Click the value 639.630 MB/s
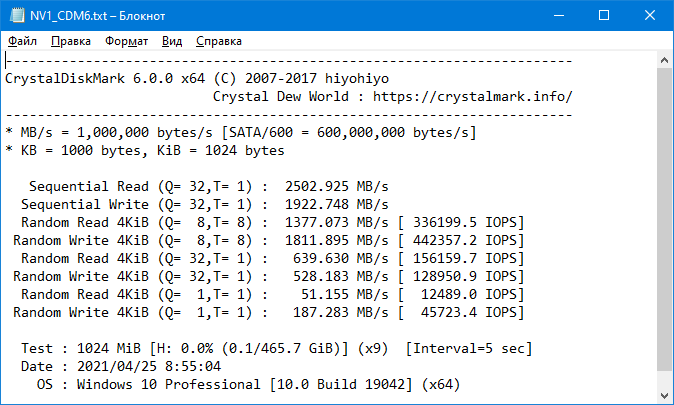674x405 pixels. [x=340, y=259]
